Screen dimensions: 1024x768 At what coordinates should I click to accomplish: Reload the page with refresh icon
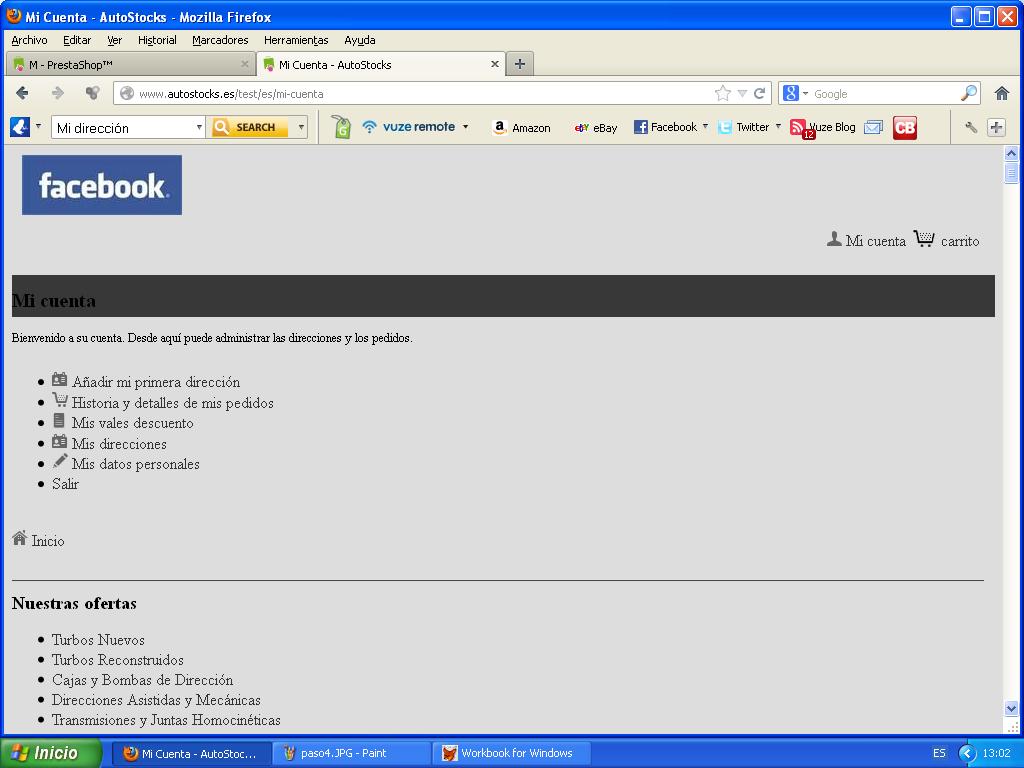tap(760, 93)
